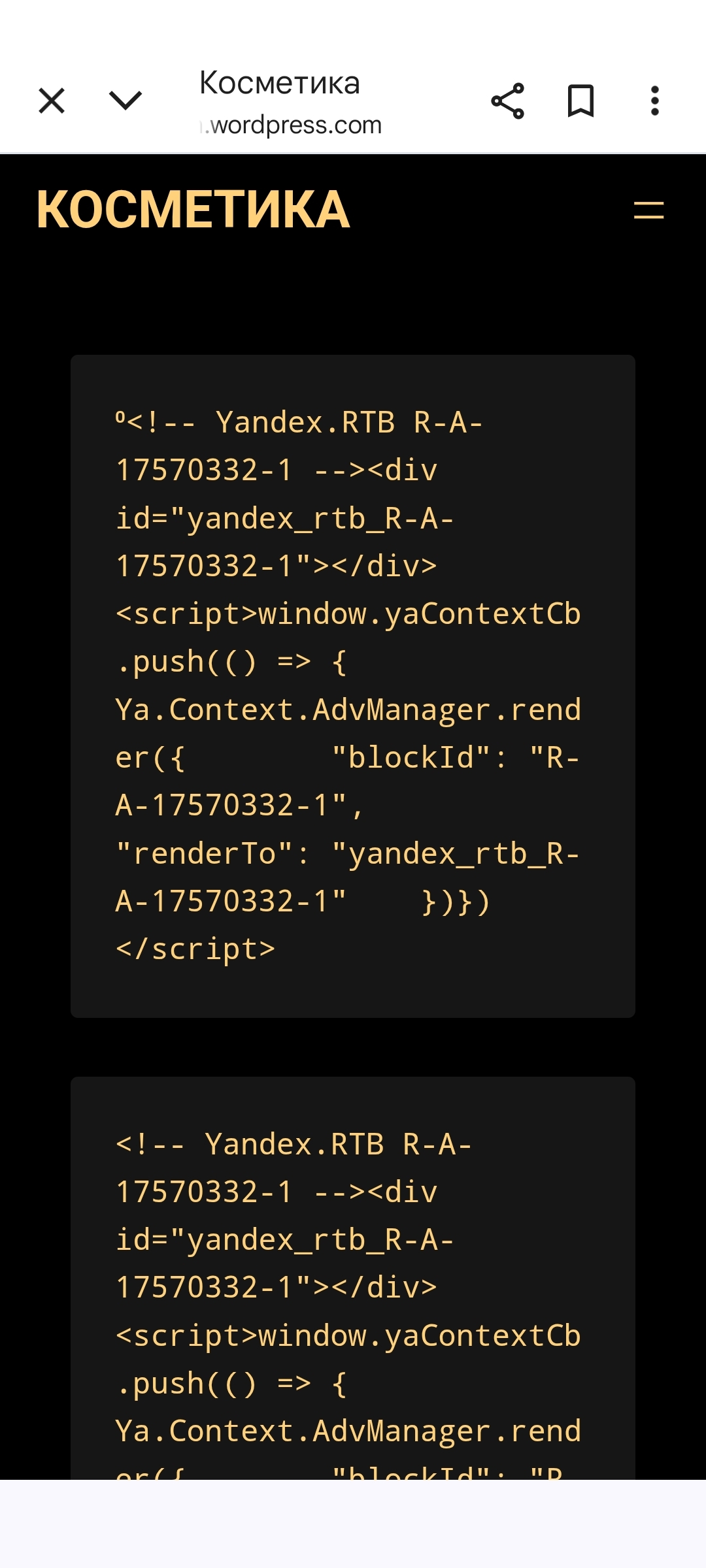Share this page via share icon

click(x=507, y=101)
